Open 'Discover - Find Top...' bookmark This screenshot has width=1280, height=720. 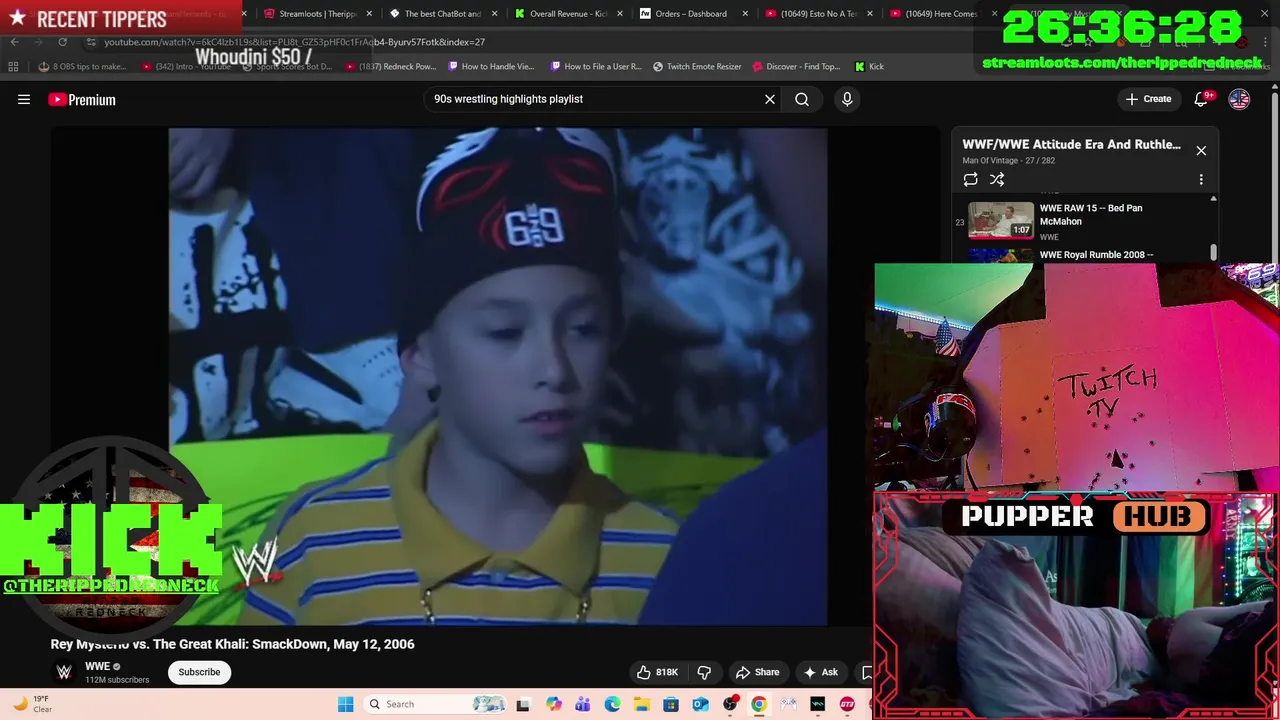[x=796, y=67]
